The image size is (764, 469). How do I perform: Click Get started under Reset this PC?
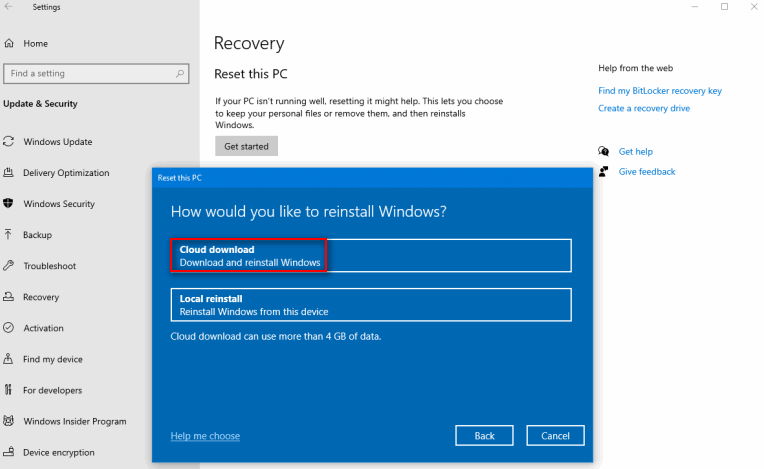coord(247,146)
